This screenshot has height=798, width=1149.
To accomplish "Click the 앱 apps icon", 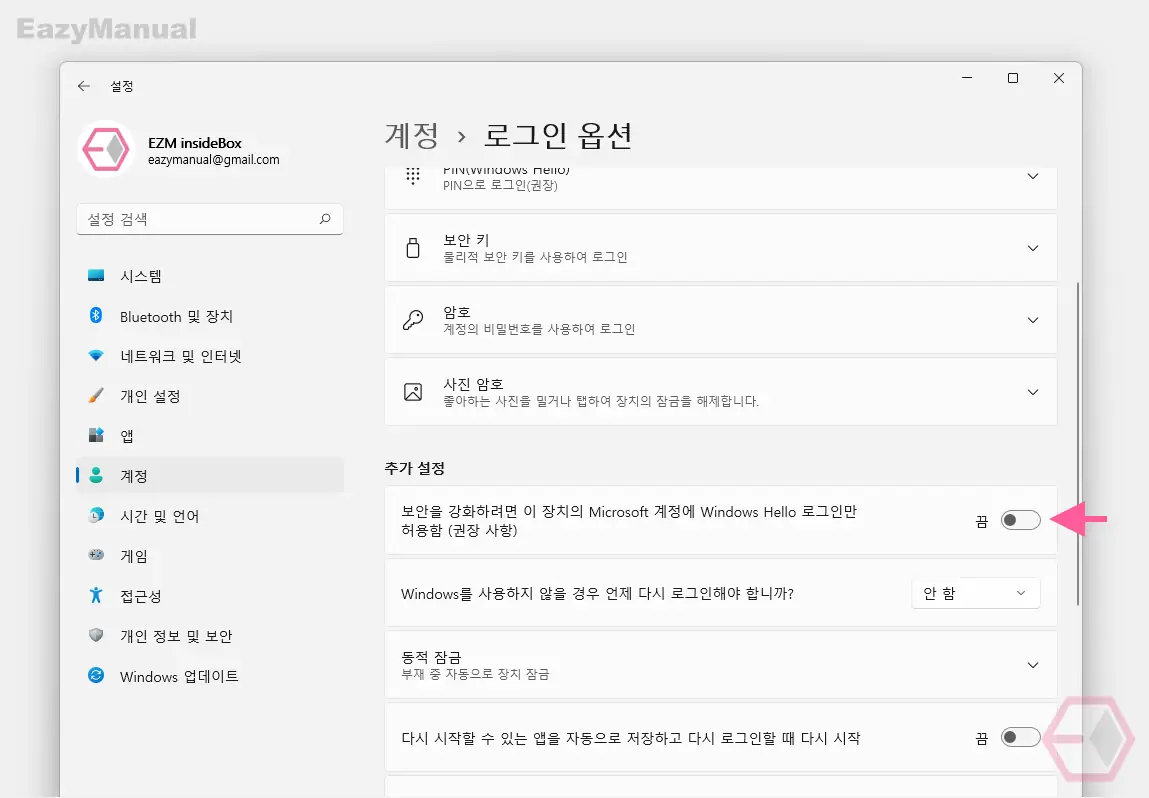I will pos(96,435).
